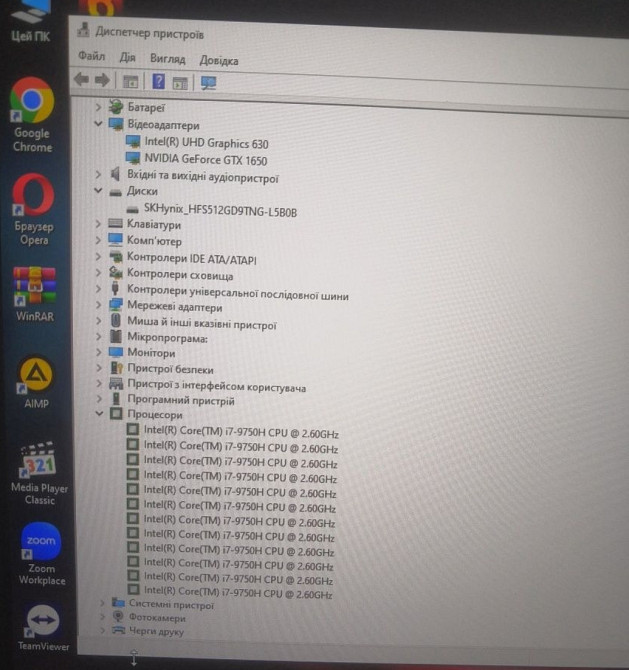This screenshot has width=629, height=670.
Task: Click the Forward arrow in the toolbar
Action: click(x=102, y=81)
